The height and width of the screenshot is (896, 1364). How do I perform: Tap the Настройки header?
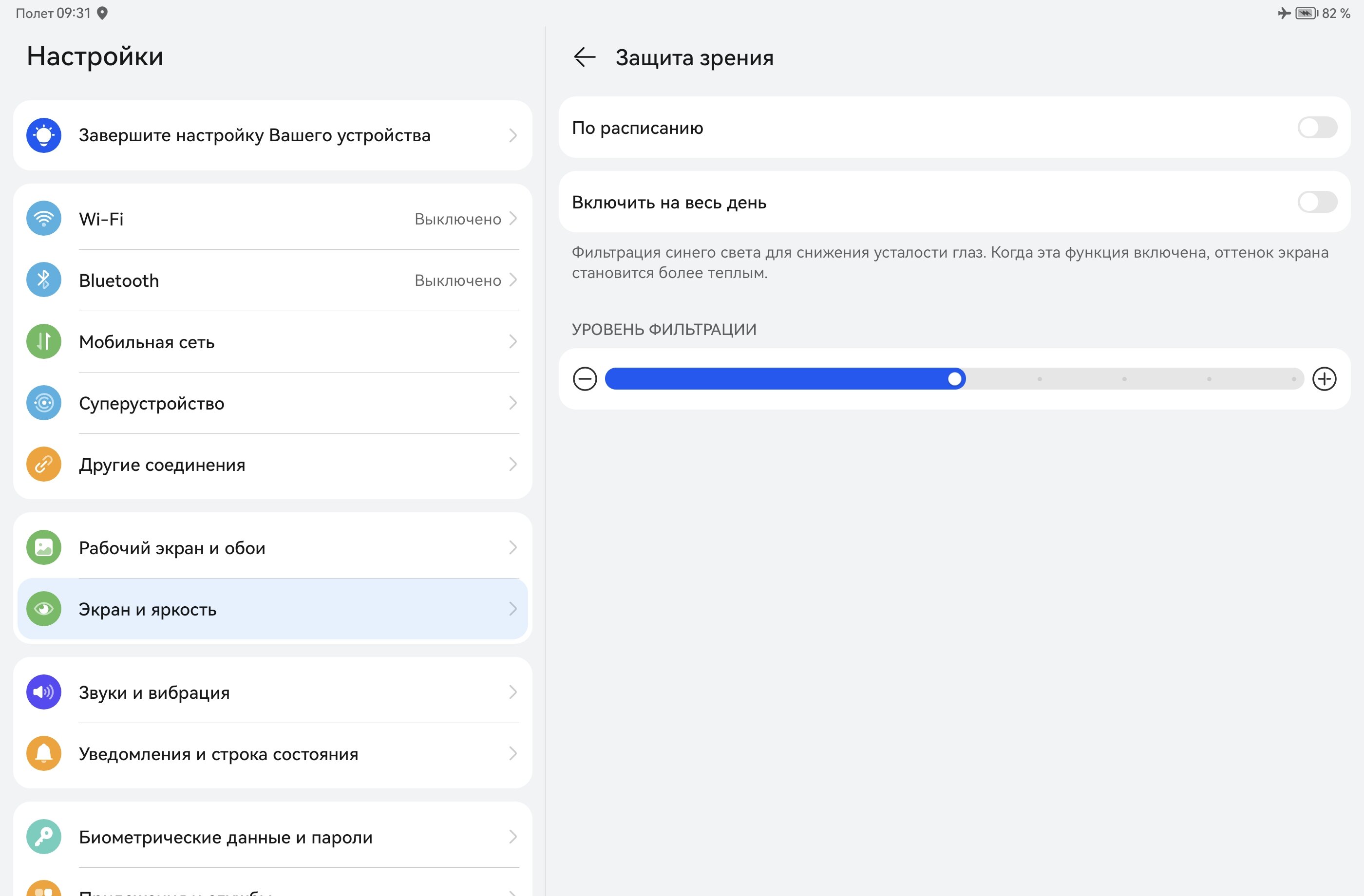[95, 56]
